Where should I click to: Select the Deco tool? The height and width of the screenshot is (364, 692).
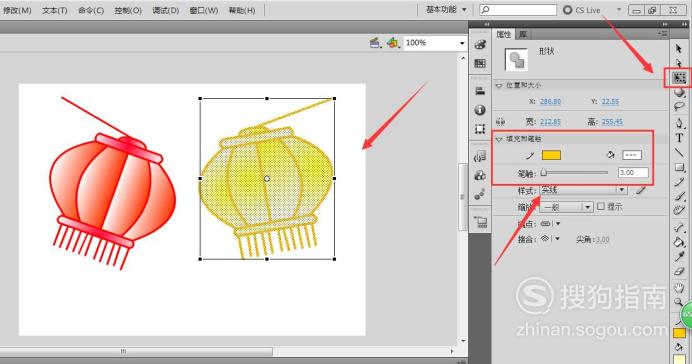pyautogui.click(x=679, y=210)
